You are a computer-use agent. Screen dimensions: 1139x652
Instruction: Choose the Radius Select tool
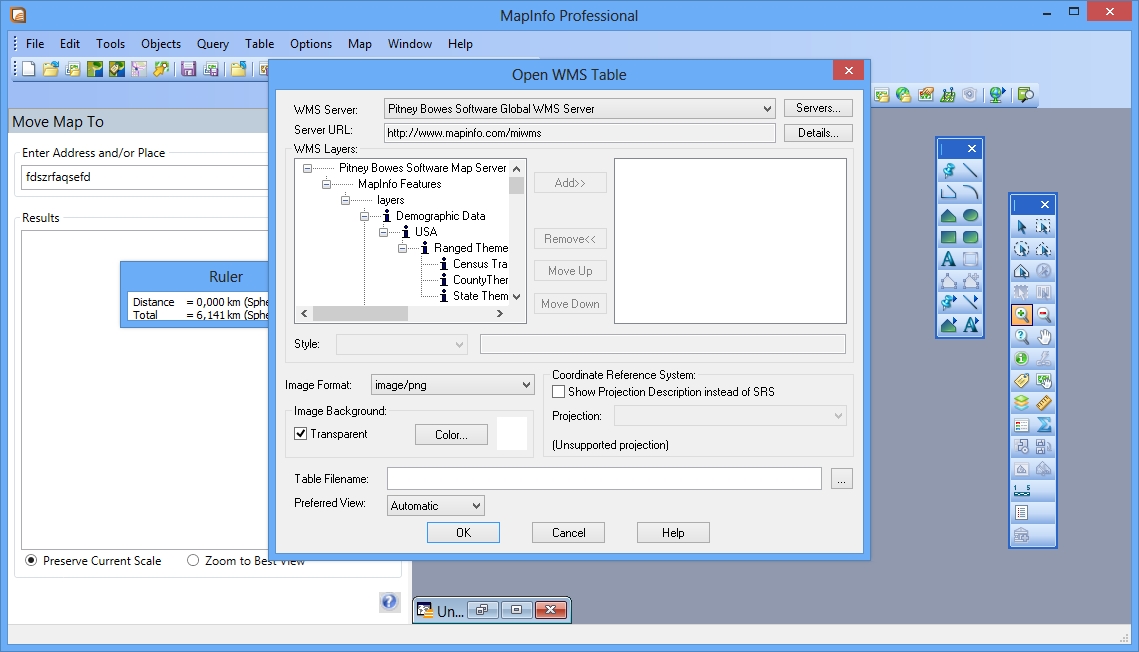(x=1021, y=249)
